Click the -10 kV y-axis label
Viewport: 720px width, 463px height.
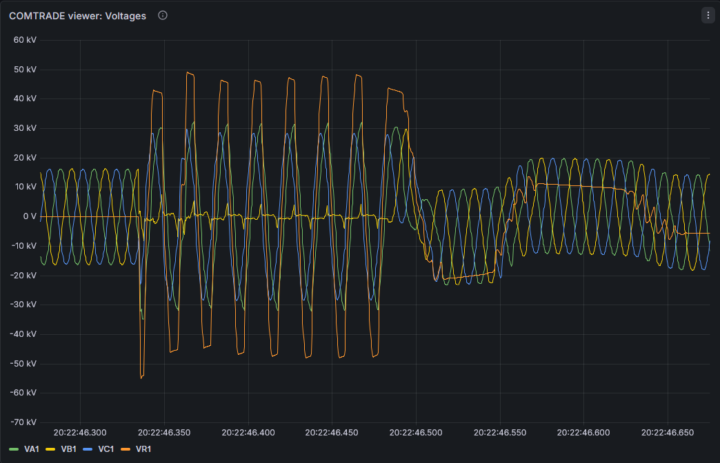pyautogui.click(x=23, y=245)
